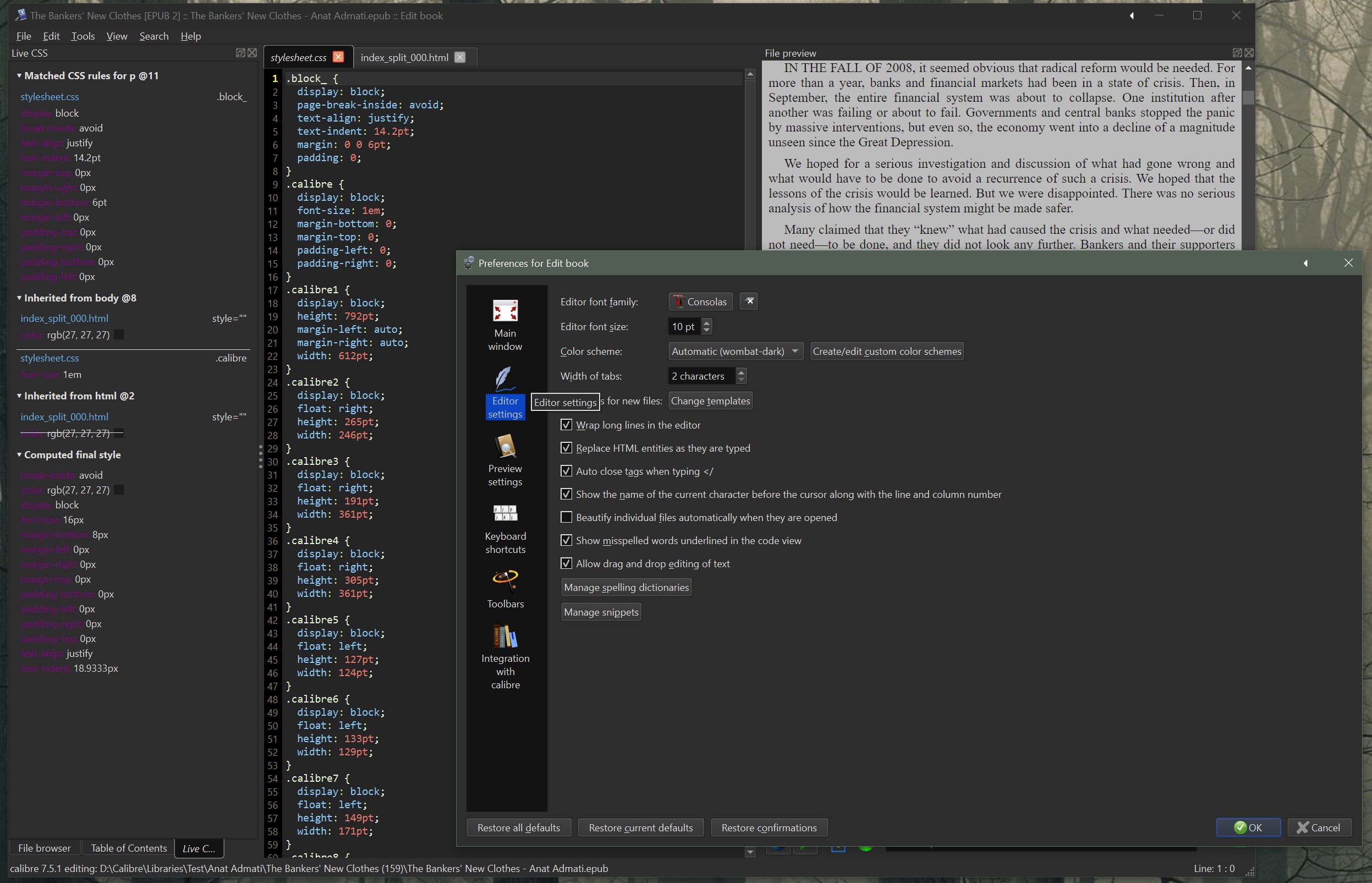Toggle Allow drag and drop editing
This screenshot has height=883, width=1372.
[566, 563]
